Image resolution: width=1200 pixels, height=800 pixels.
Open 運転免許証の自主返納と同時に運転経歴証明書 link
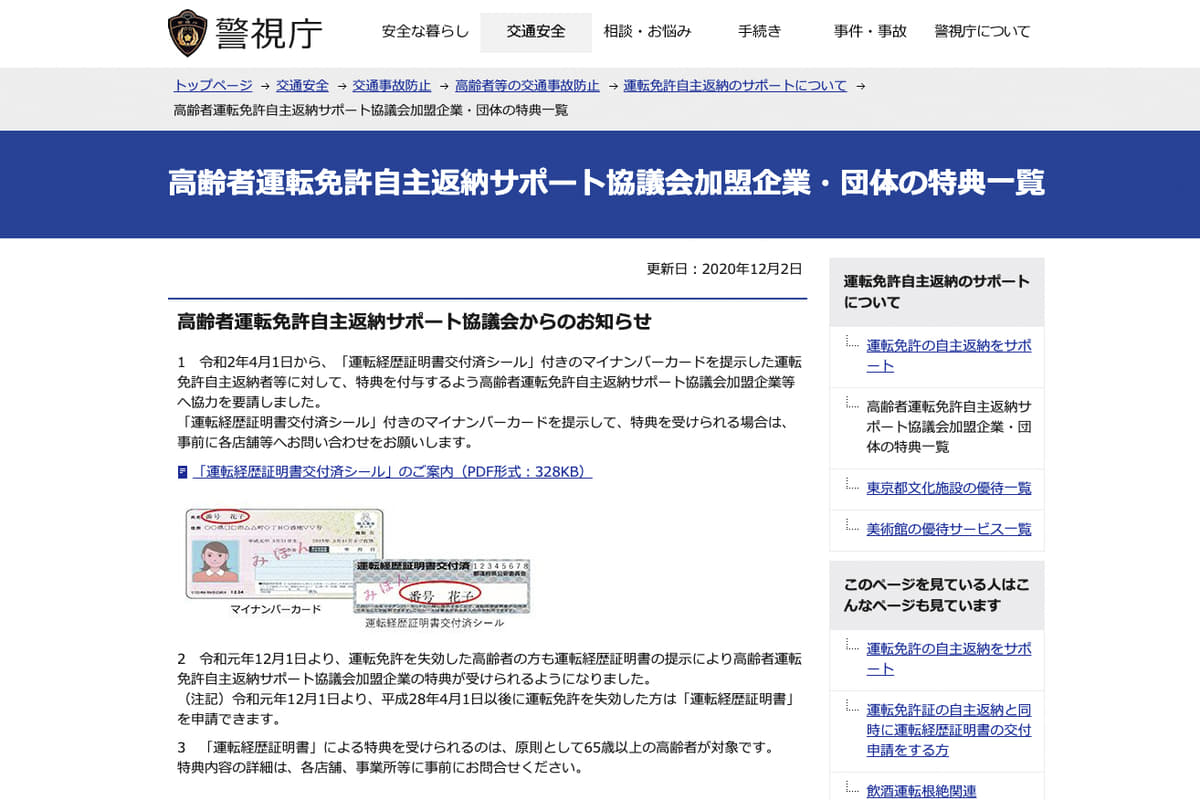pos(948,729)
